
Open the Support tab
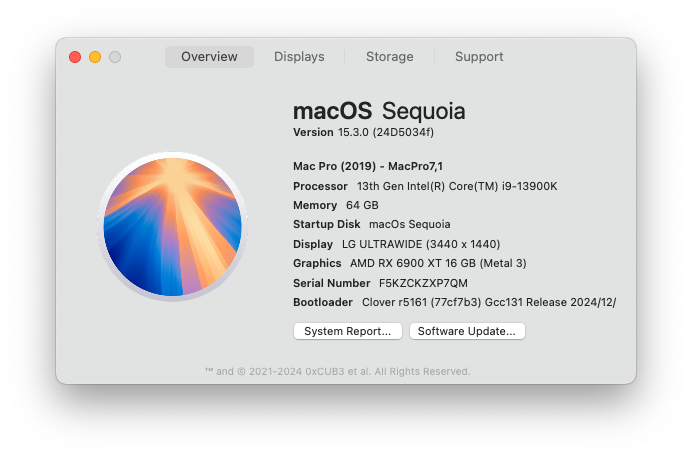coord(479,57)
